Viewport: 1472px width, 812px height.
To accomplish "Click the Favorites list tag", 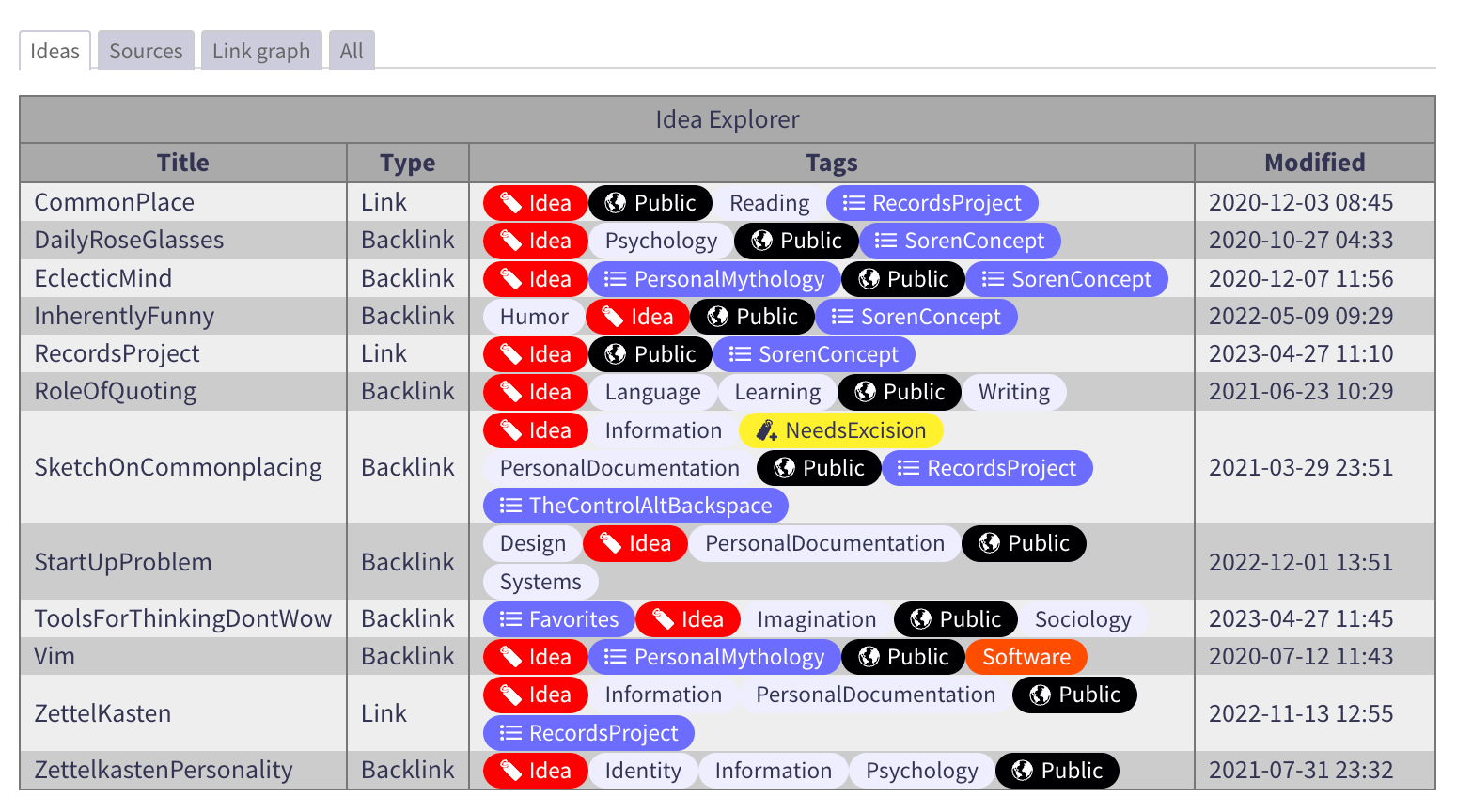I will click(x=559, y=619).
